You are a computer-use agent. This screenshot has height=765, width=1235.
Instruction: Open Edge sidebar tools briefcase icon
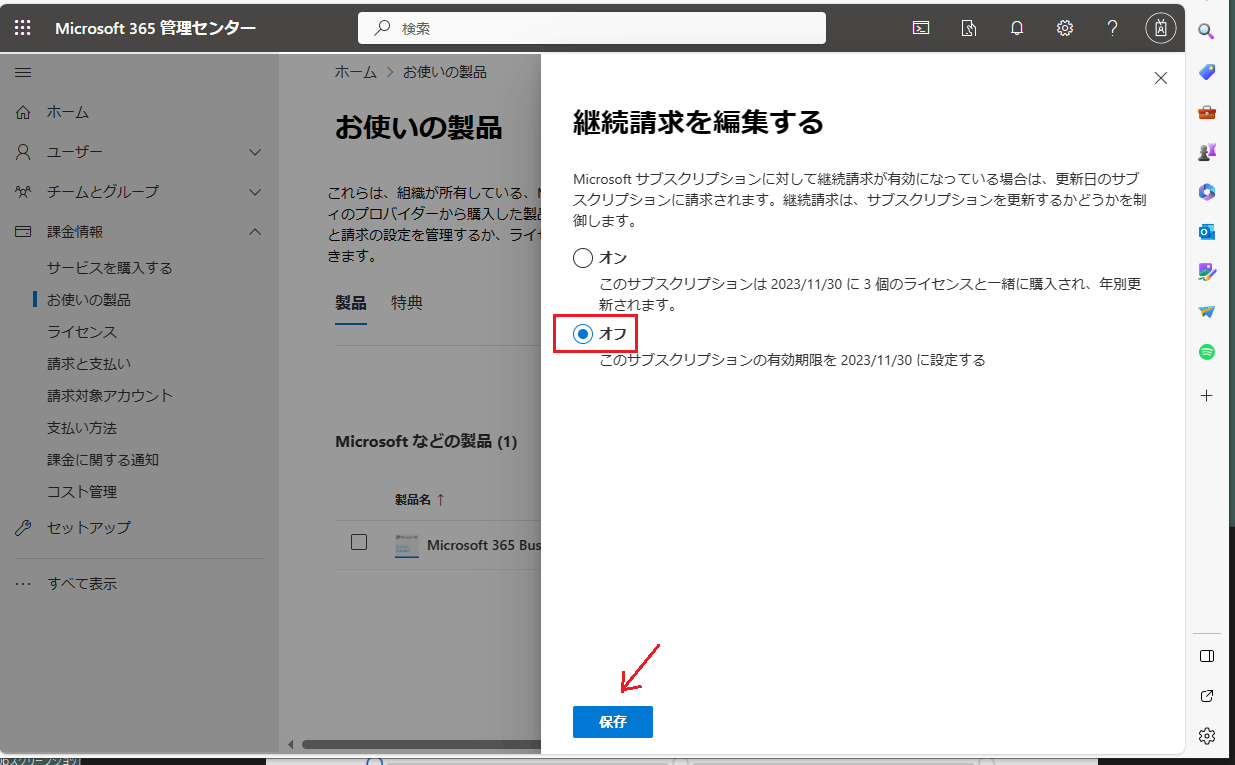tap(1207, 112)
